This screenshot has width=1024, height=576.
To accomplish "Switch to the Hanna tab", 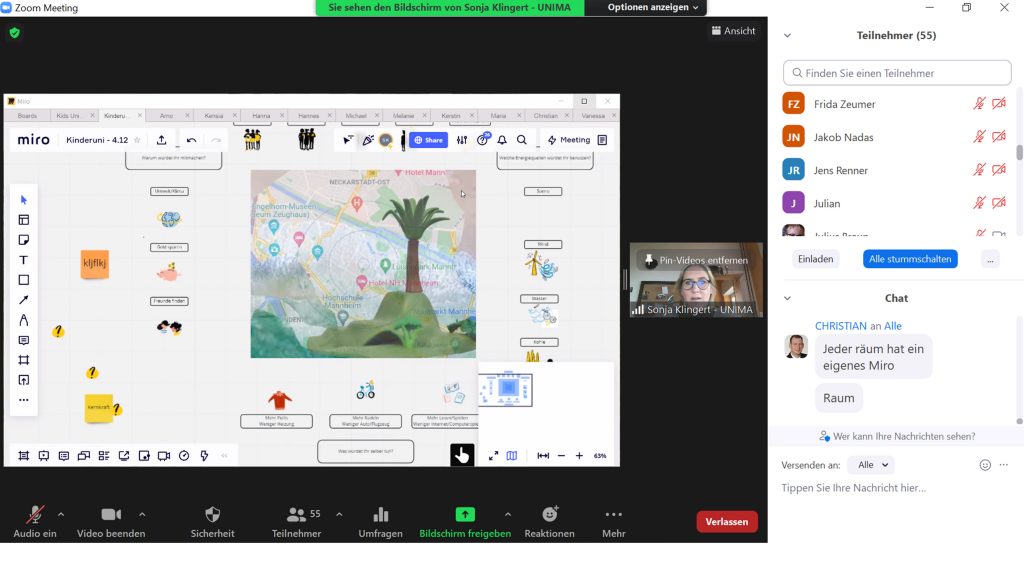I will 261,116.
